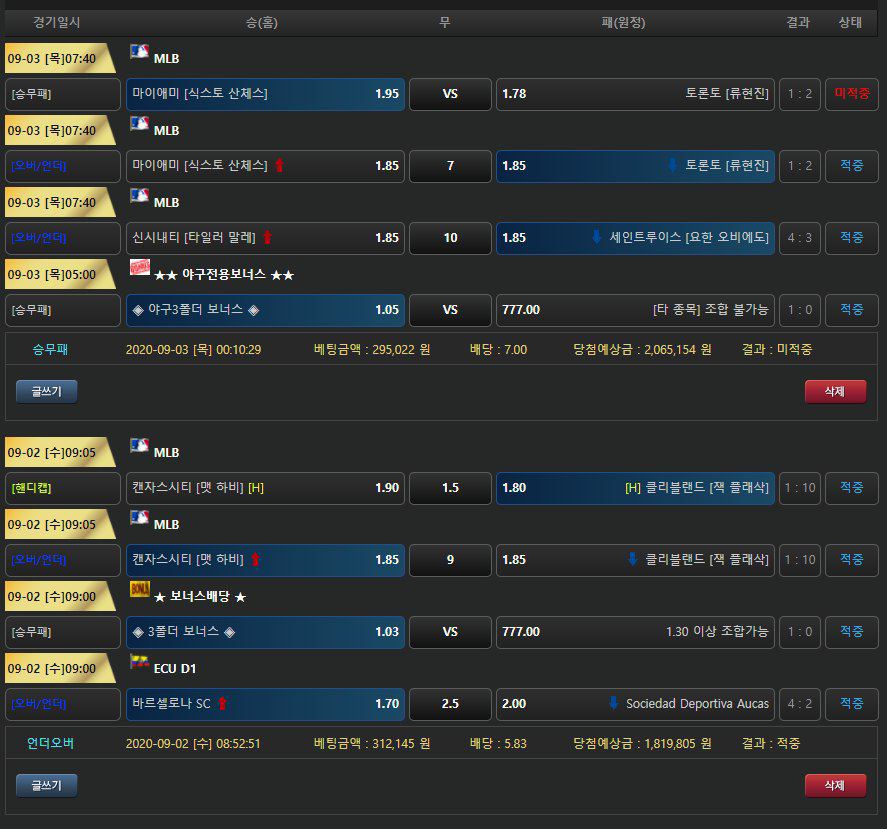
Task: Delete the 09-02 bet slip with 삭제
Action: tap(835, 786)
